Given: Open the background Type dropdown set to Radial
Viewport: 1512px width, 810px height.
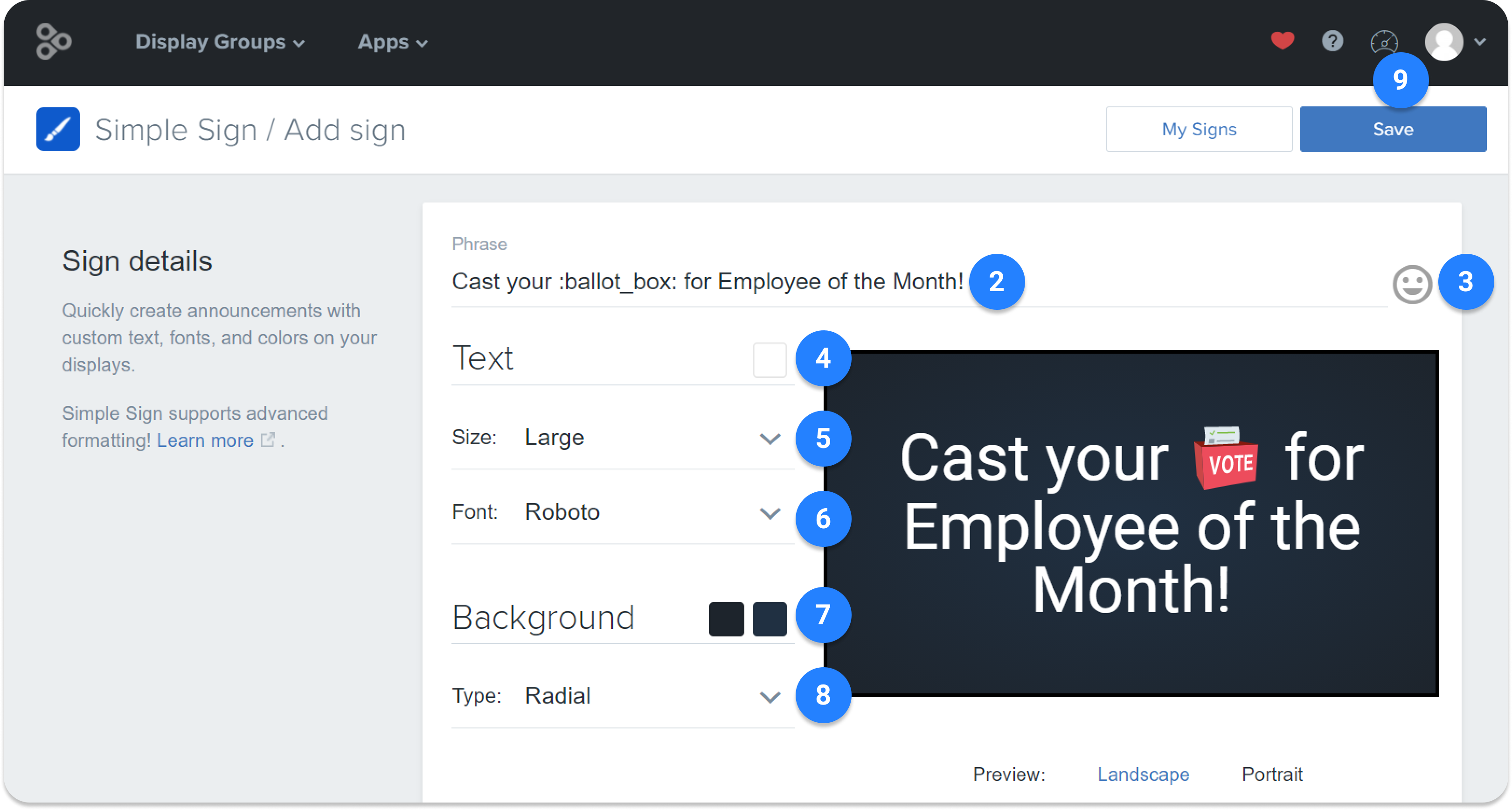Looking at the screenshot, I should click(622, 696).
